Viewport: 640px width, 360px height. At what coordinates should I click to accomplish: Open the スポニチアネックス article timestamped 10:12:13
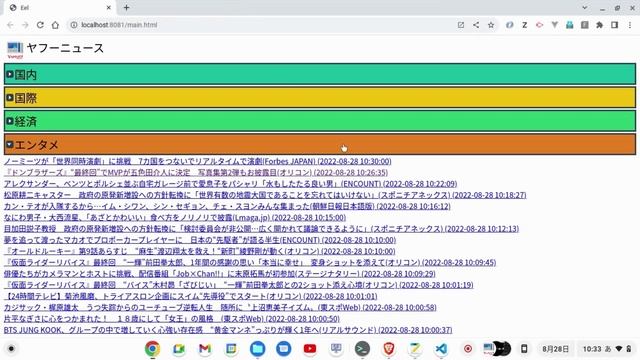262,229
